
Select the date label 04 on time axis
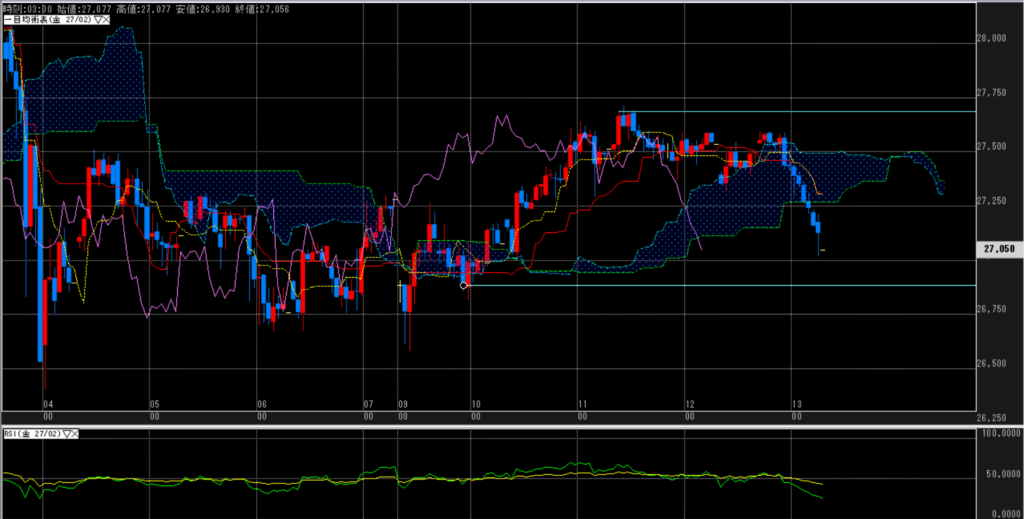[48, 406]
